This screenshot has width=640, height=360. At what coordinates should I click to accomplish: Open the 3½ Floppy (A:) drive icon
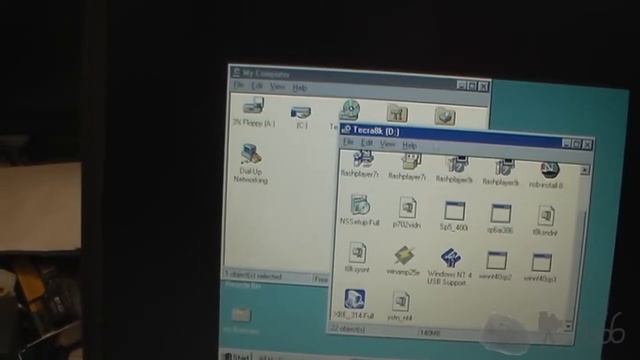(x=253, y=105)
